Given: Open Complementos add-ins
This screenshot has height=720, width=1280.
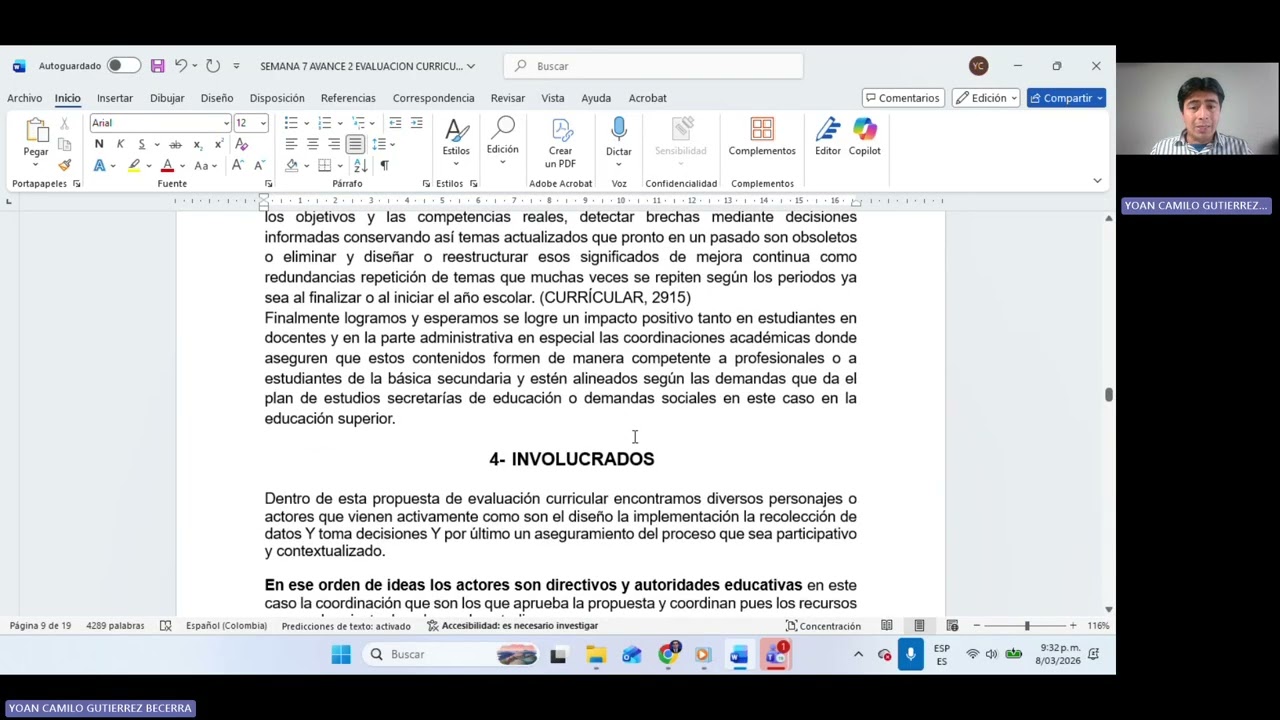Looking at the screenshot, I should click(762, 138).
